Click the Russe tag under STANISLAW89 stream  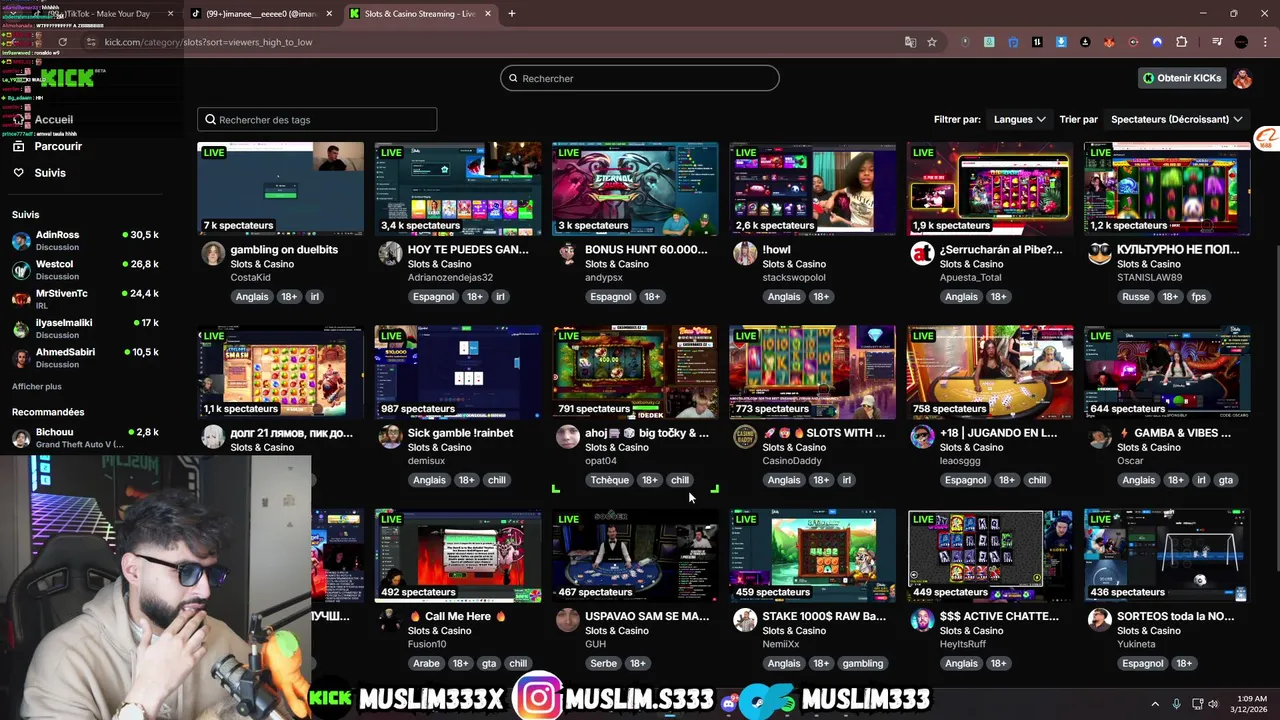(1136, 297)
